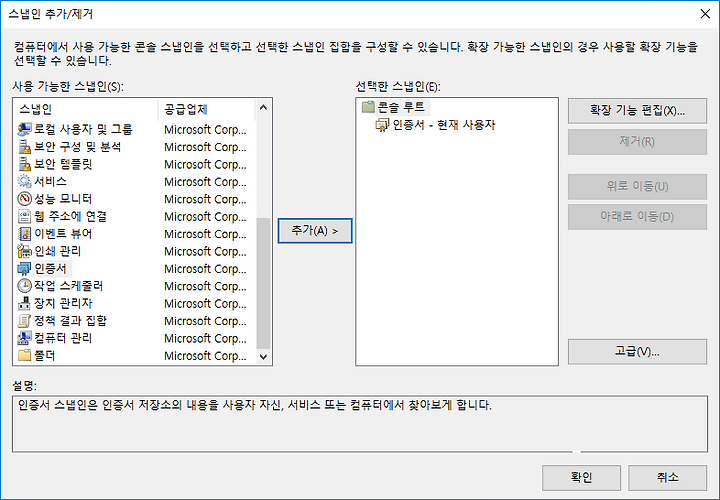
Task: Select the 보안 템플릿 row text
Action: click(x=63, y=164)
